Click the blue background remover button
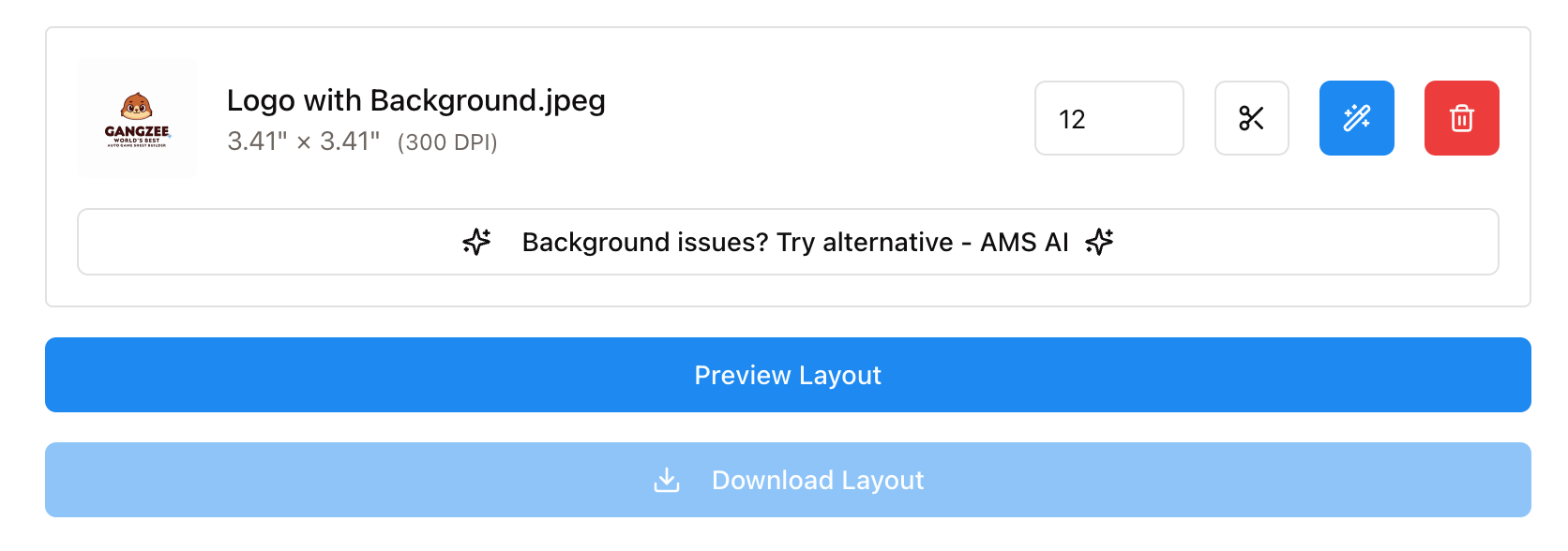This screenshot has width=1568, height=551. [1356, 118]
